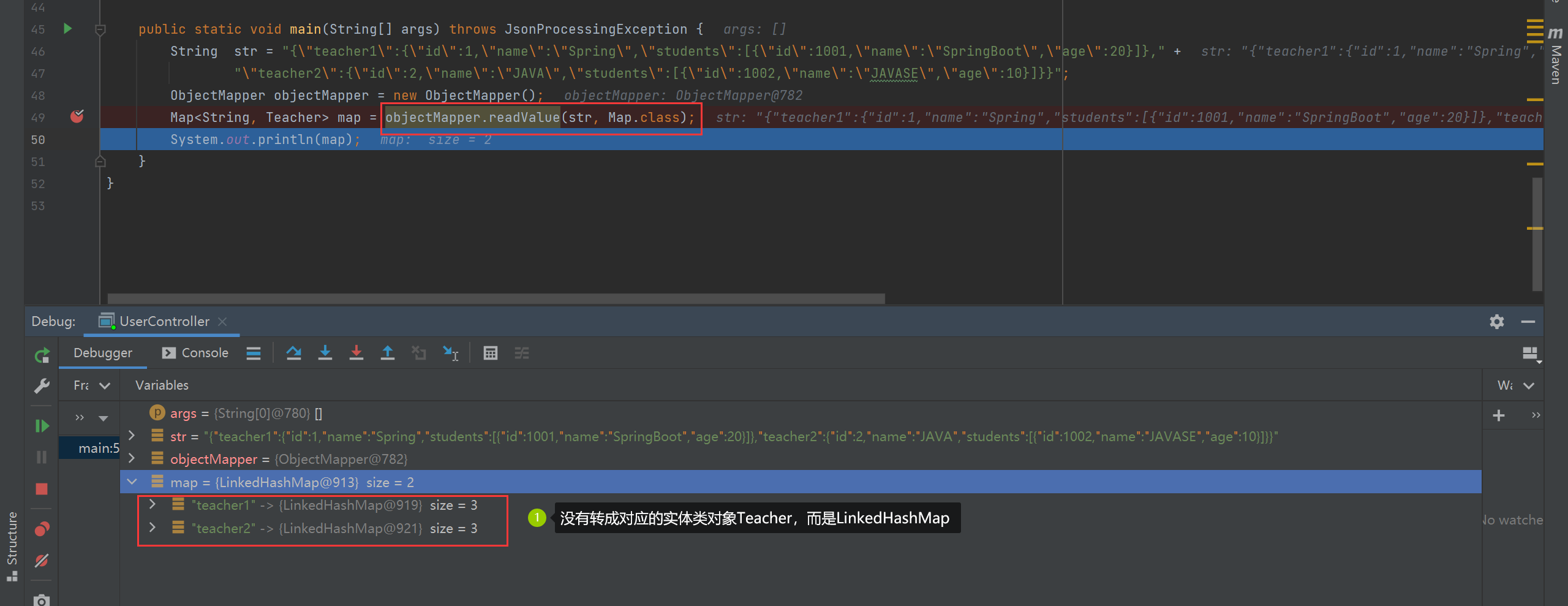This screenshot has width=1568, height=606.
Task: Click Step Over button
Action: pyautogui.click(x=294, y=353)
